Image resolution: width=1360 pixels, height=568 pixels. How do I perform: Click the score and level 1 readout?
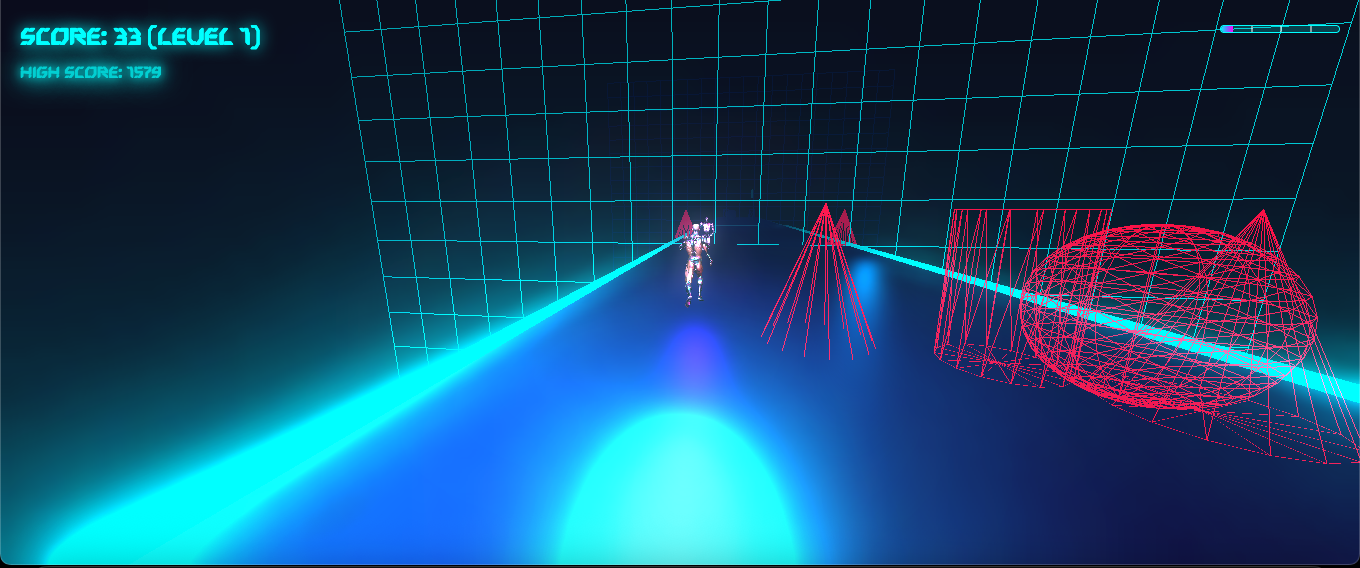click(140, 38)
